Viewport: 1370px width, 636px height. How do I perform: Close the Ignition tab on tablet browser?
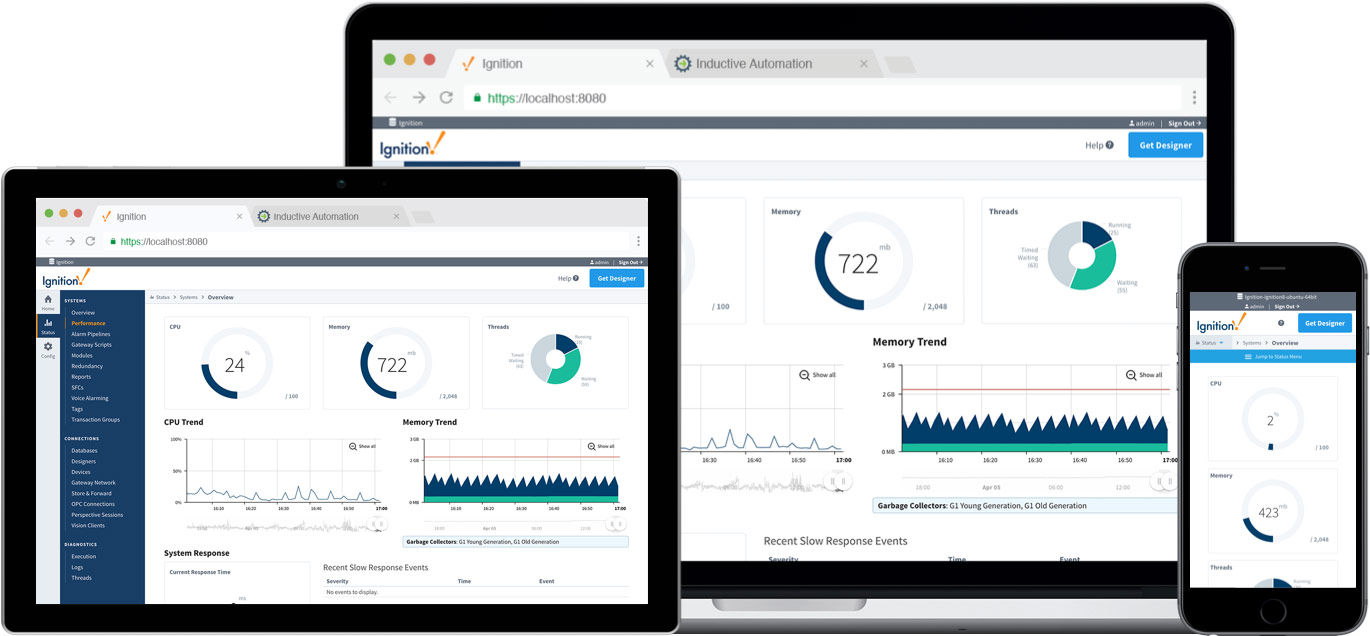pos(238,216)
